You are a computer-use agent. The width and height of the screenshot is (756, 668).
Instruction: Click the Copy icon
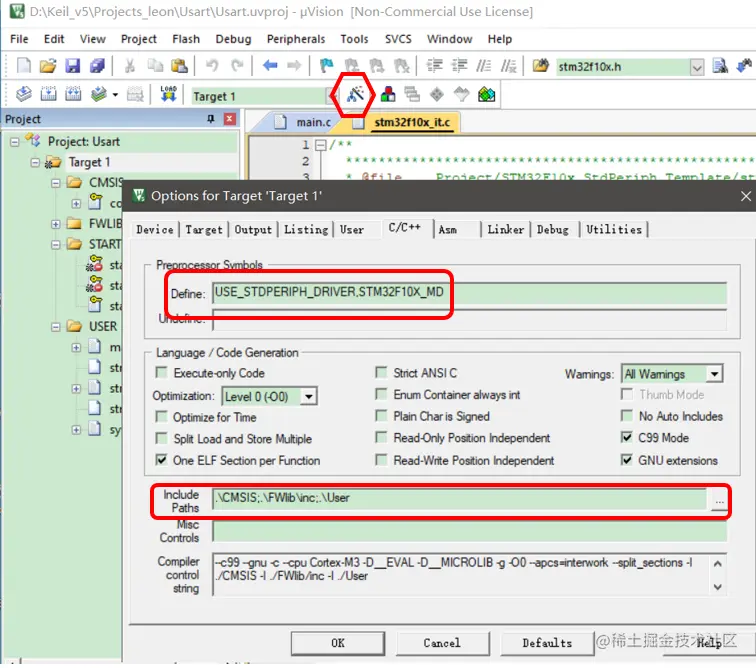155,65
